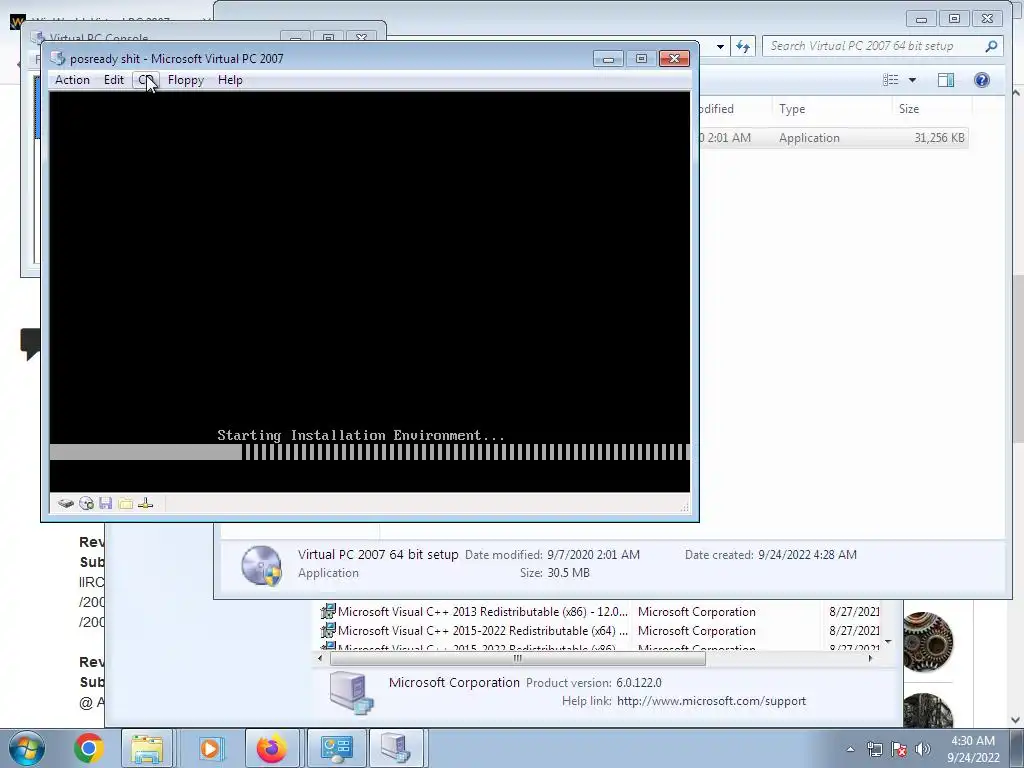Launch Firefox from the taskbar
1024x768 pixels.
(x=272, y=748)
